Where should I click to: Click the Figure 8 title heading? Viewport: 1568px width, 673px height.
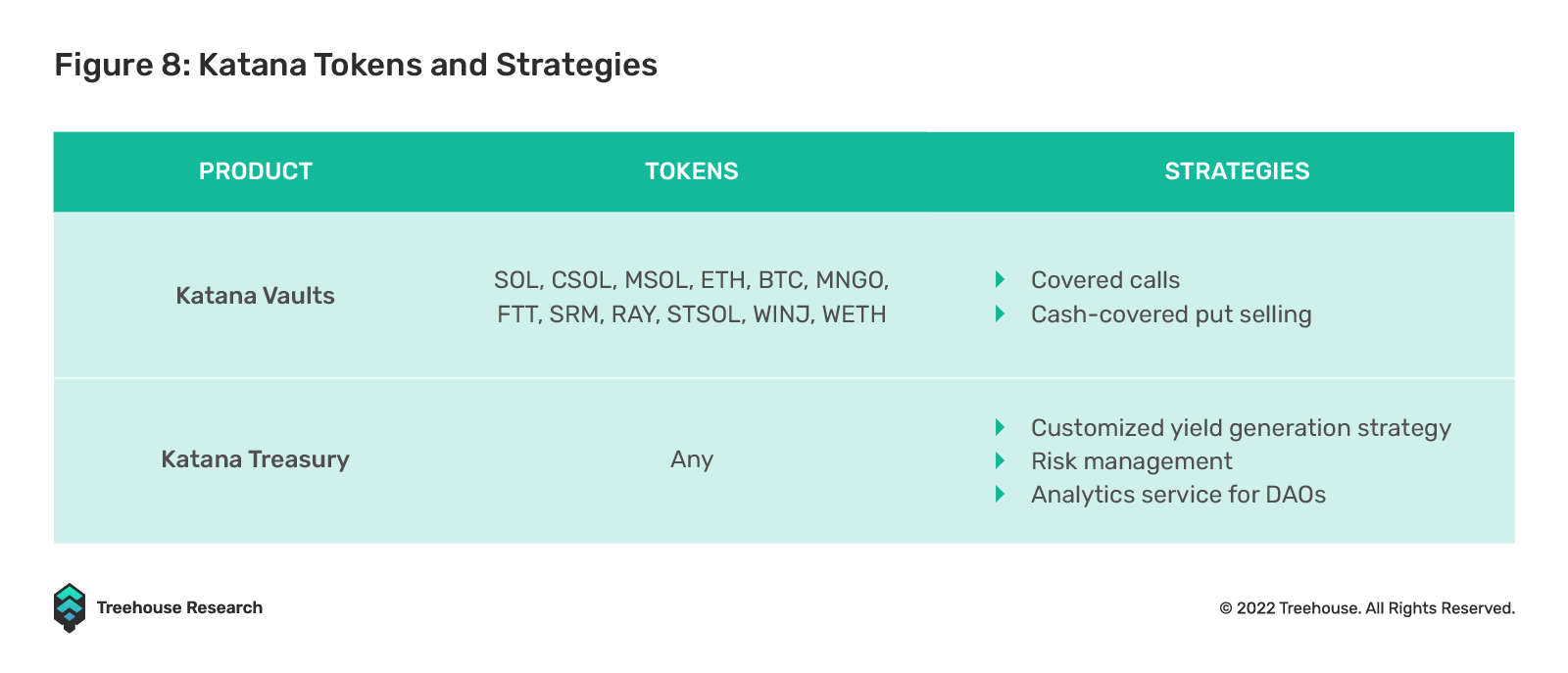[356, 65]
